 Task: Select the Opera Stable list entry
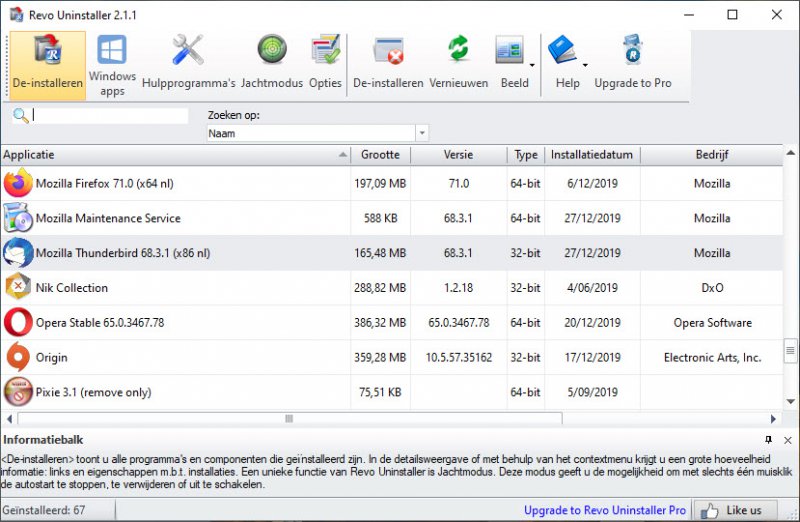[x=100, y=323]
